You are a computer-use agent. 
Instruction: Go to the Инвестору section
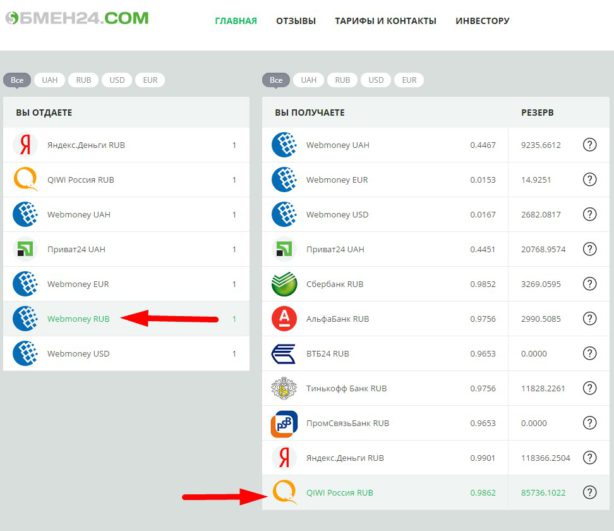tap(482, 21)
